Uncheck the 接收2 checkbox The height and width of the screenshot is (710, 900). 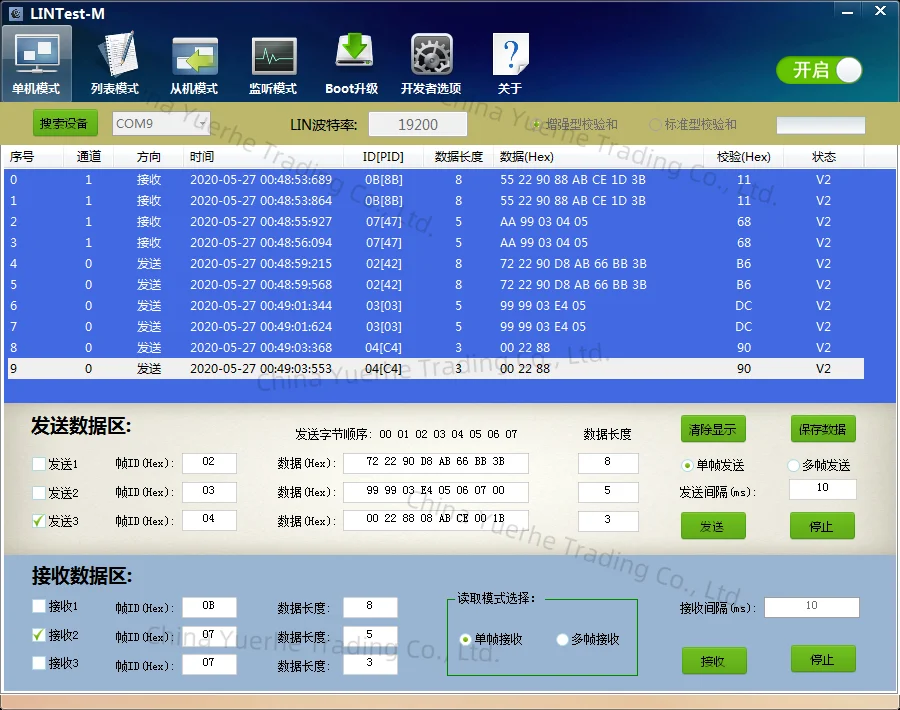39,635
